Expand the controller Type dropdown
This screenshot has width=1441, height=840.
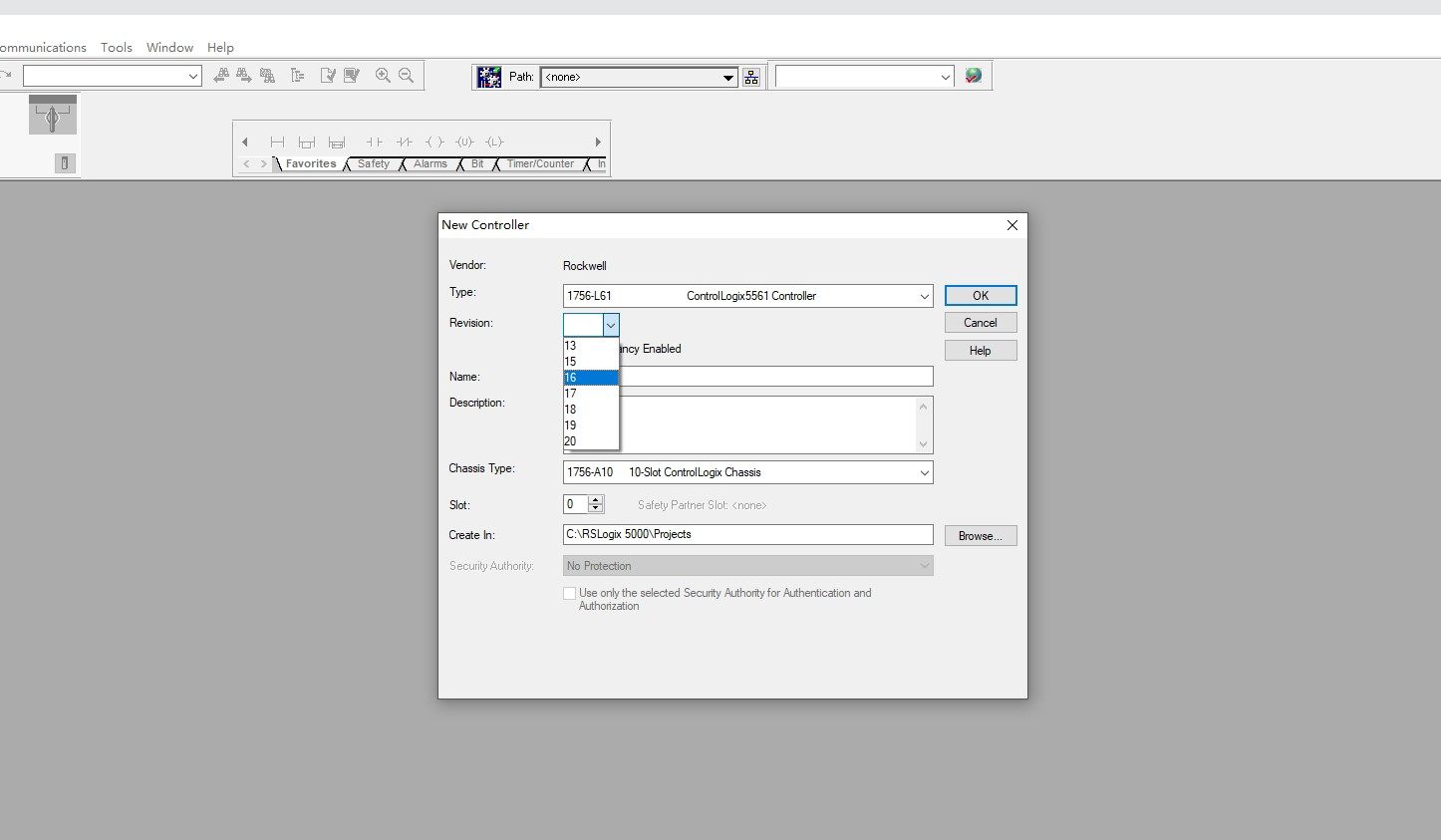point(924,296)
